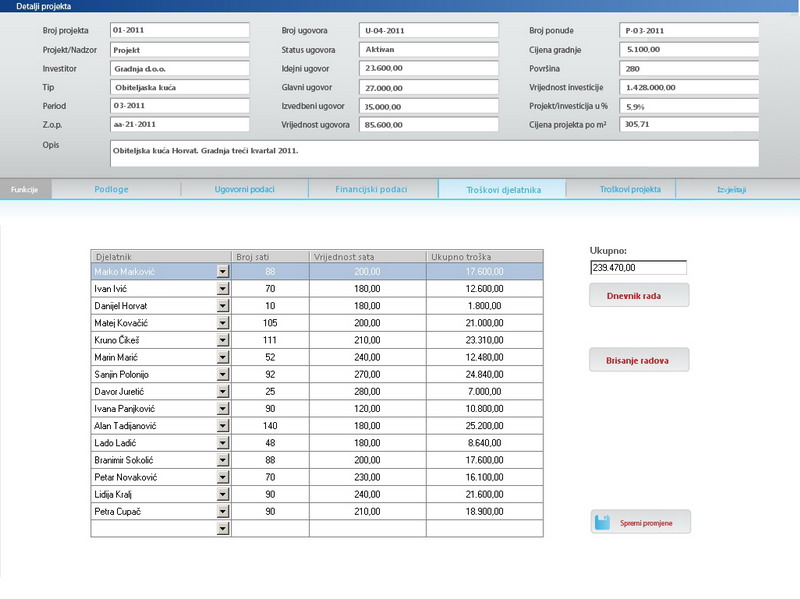Edit the Broj ponude field
Image resolution: width=800 pixels, height=599 pixels.
(689, 30)
